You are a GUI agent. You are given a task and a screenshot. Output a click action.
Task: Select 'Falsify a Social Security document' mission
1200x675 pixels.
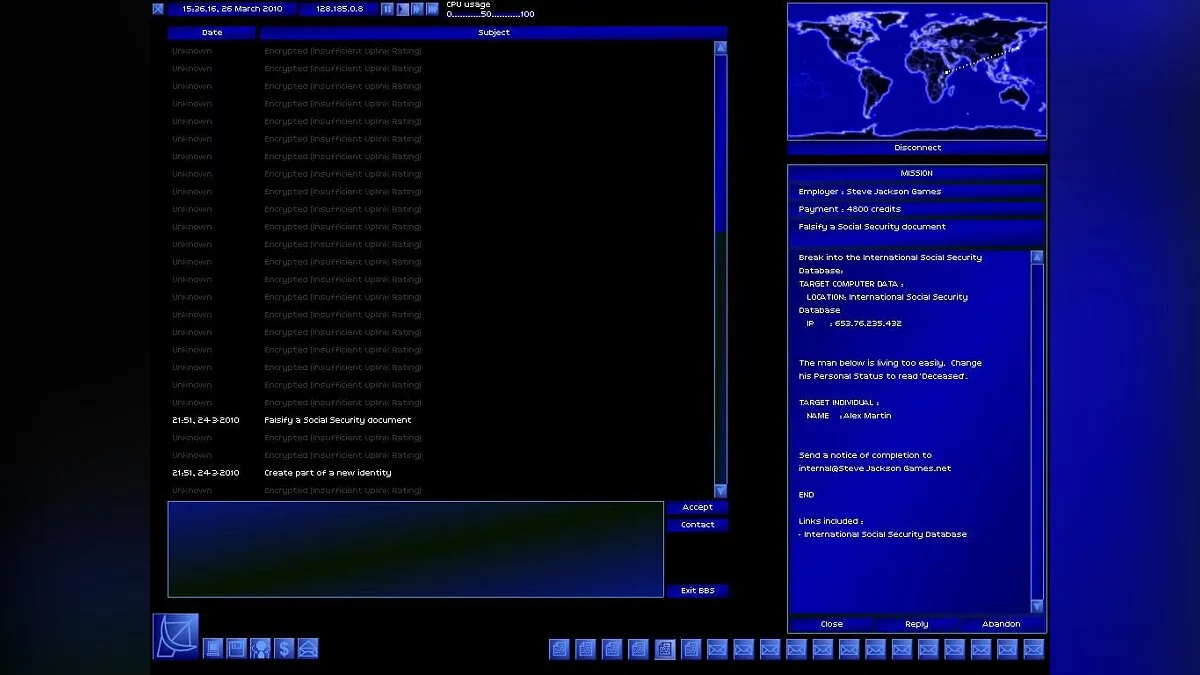coord(337,420)
